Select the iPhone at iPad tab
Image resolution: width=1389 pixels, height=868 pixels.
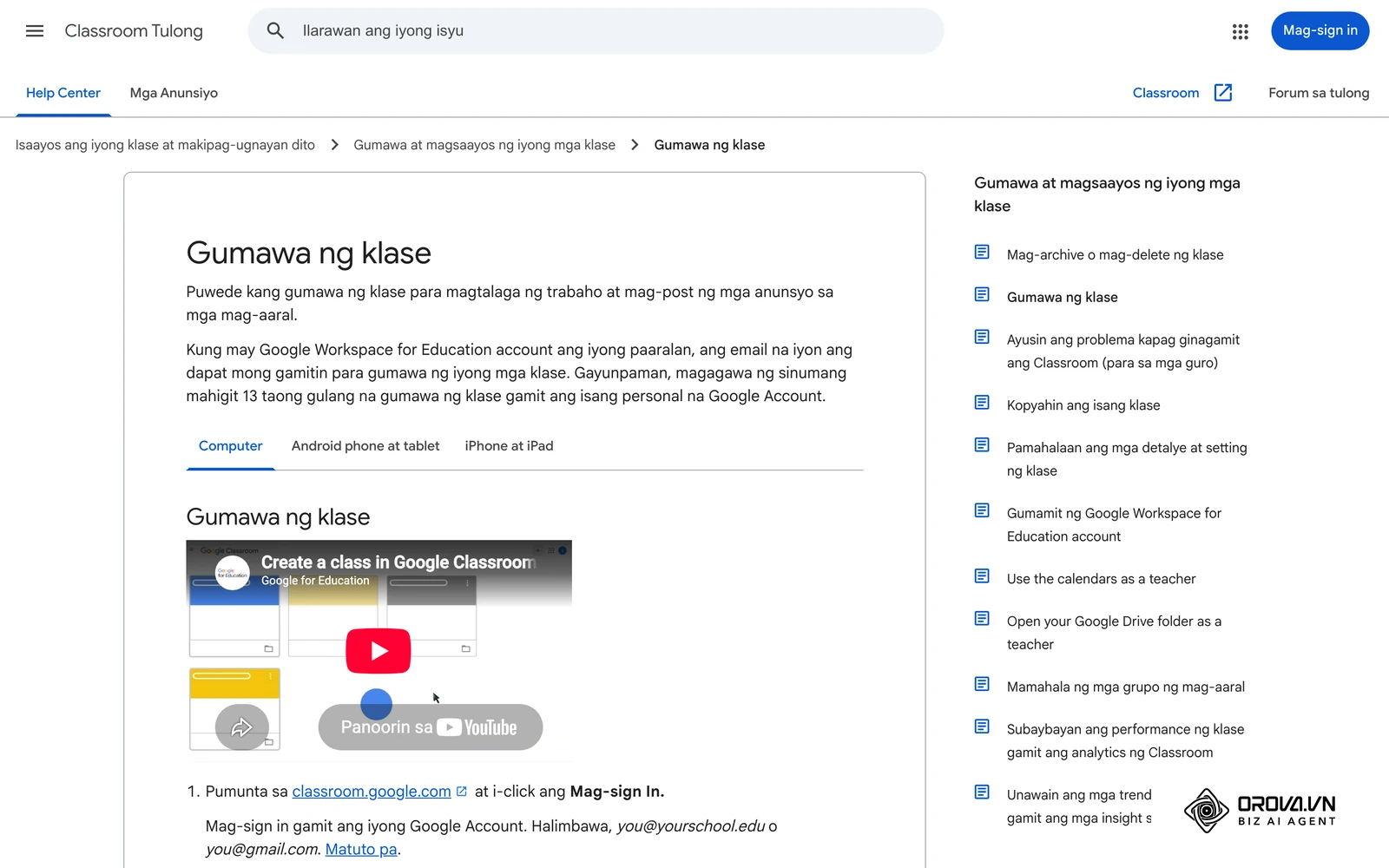point(509,446)
